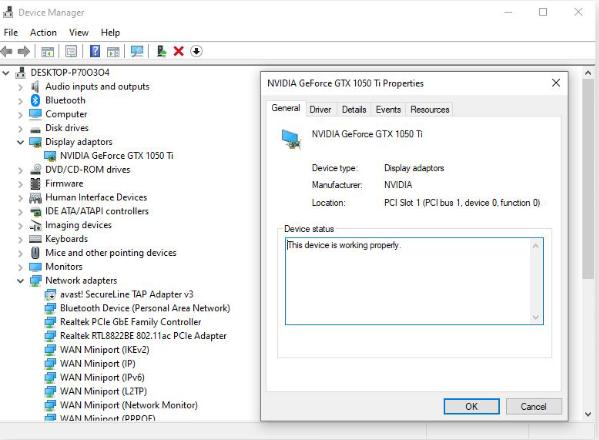Click the Show/Hide Console Tree toolbar icon
Viewport: 599px width, 440px height.
click(47, 51)
